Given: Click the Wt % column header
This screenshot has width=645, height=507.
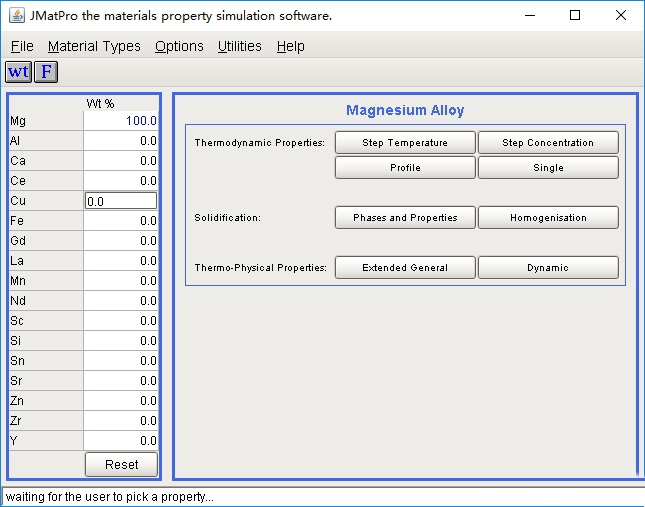Looking at the screenshot, I should pyautogui.click(x=100, y=104).
